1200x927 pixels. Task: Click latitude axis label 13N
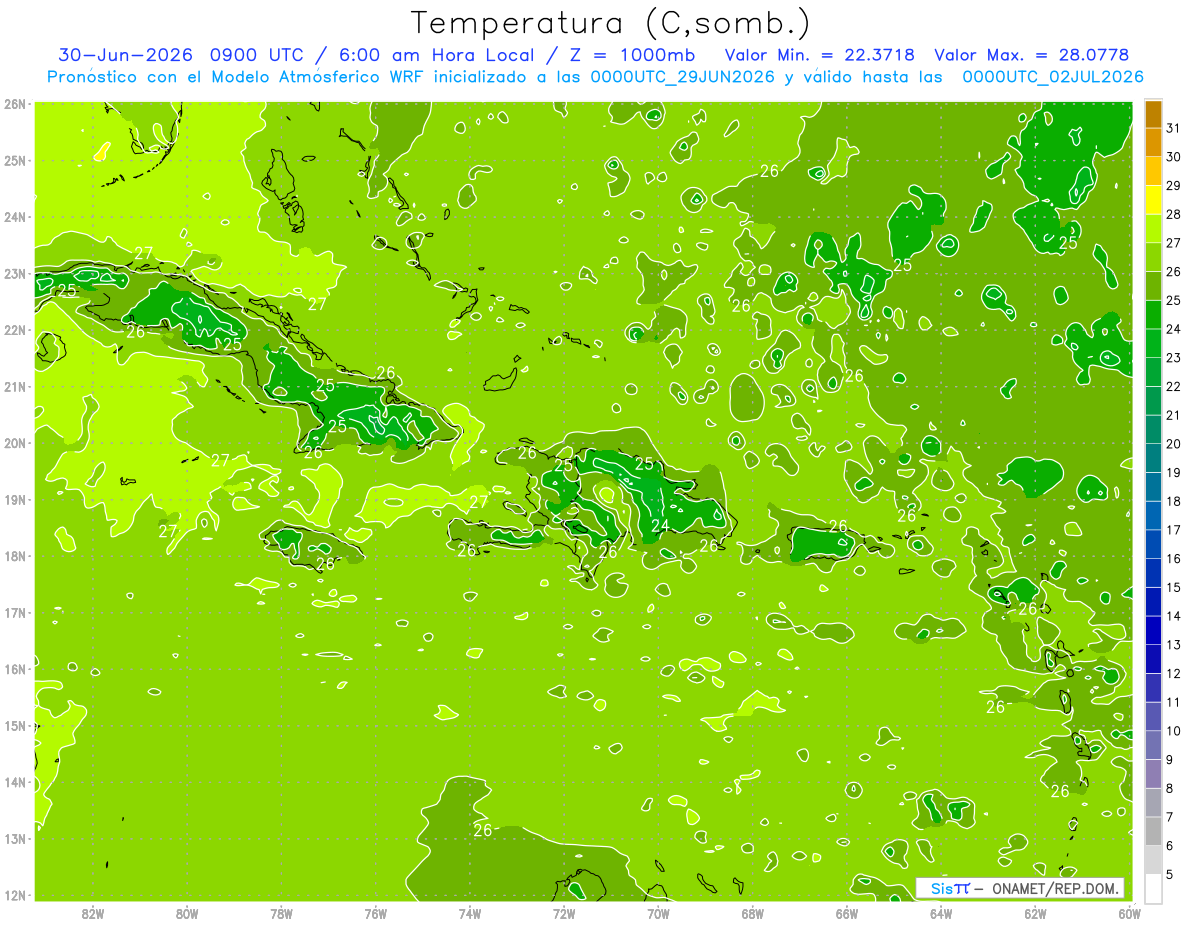[15, 838]
